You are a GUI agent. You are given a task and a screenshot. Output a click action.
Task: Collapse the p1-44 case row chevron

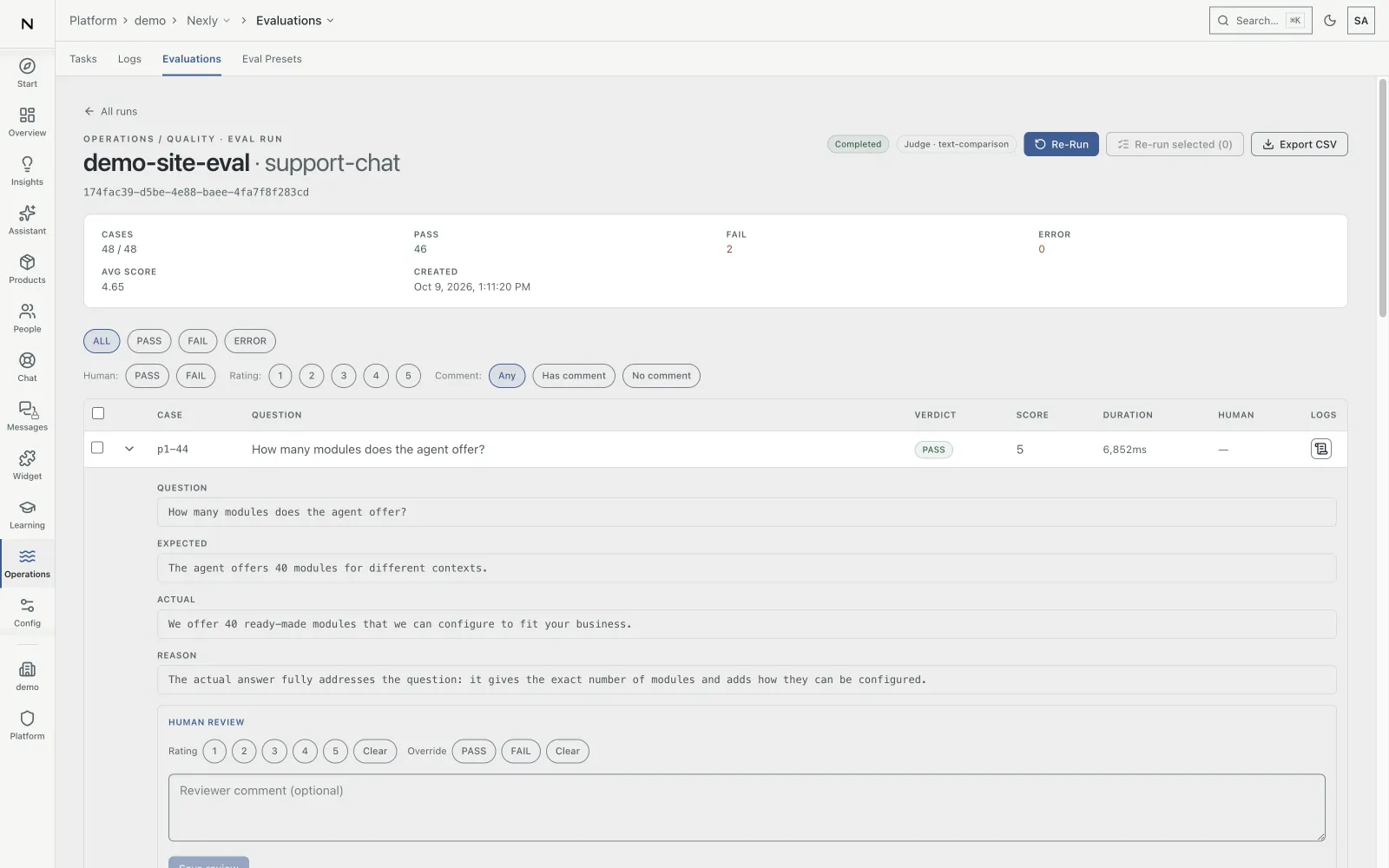pos(129,449)
